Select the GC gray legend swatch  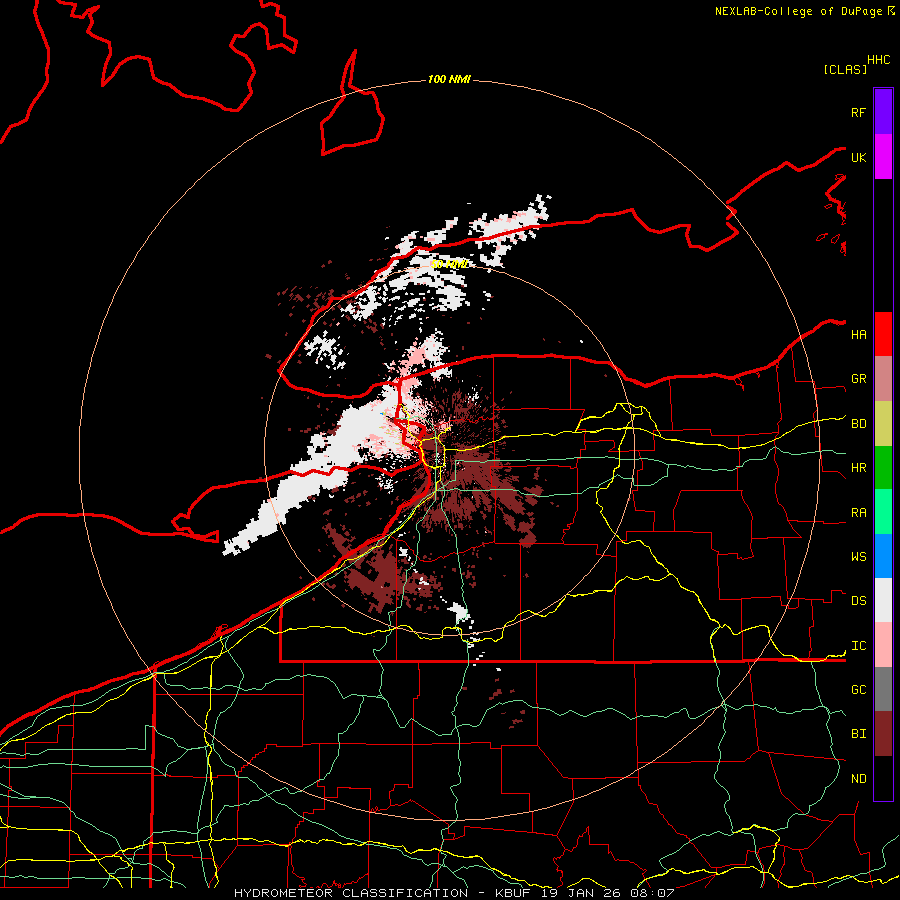tap(883, 689)
